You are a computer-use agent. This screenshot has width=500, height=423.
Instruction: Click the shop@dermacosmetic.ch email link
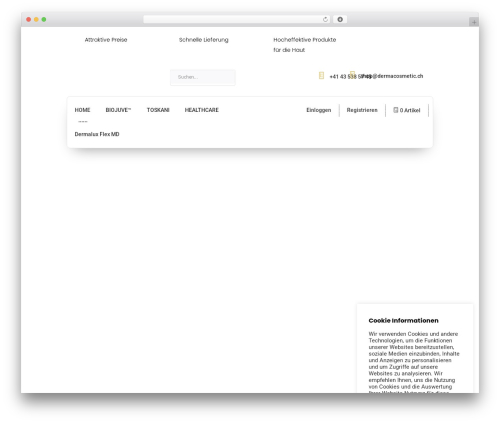(393, 76)
